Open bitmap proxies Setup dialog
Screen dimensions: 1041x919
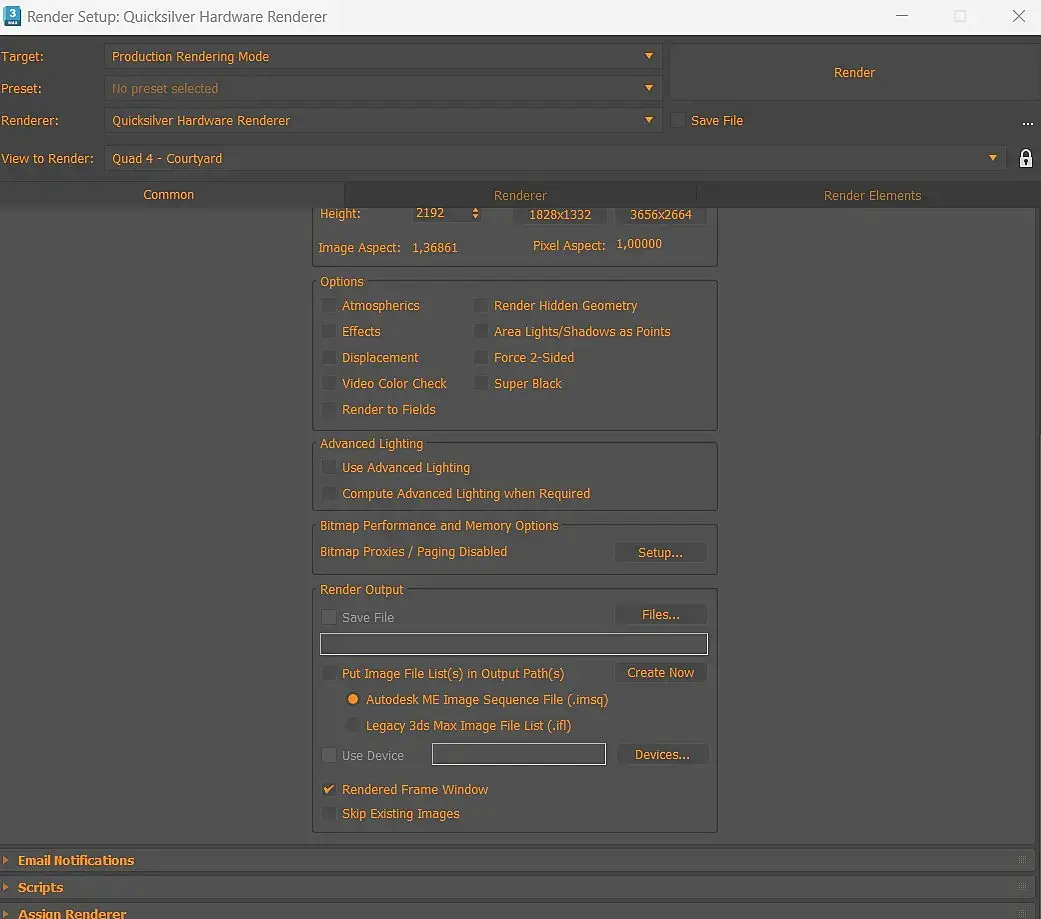660,552
